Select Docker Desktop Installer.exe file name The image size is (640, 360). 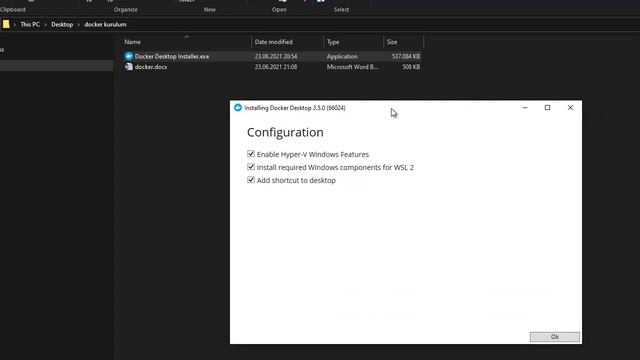click(172, 56)
